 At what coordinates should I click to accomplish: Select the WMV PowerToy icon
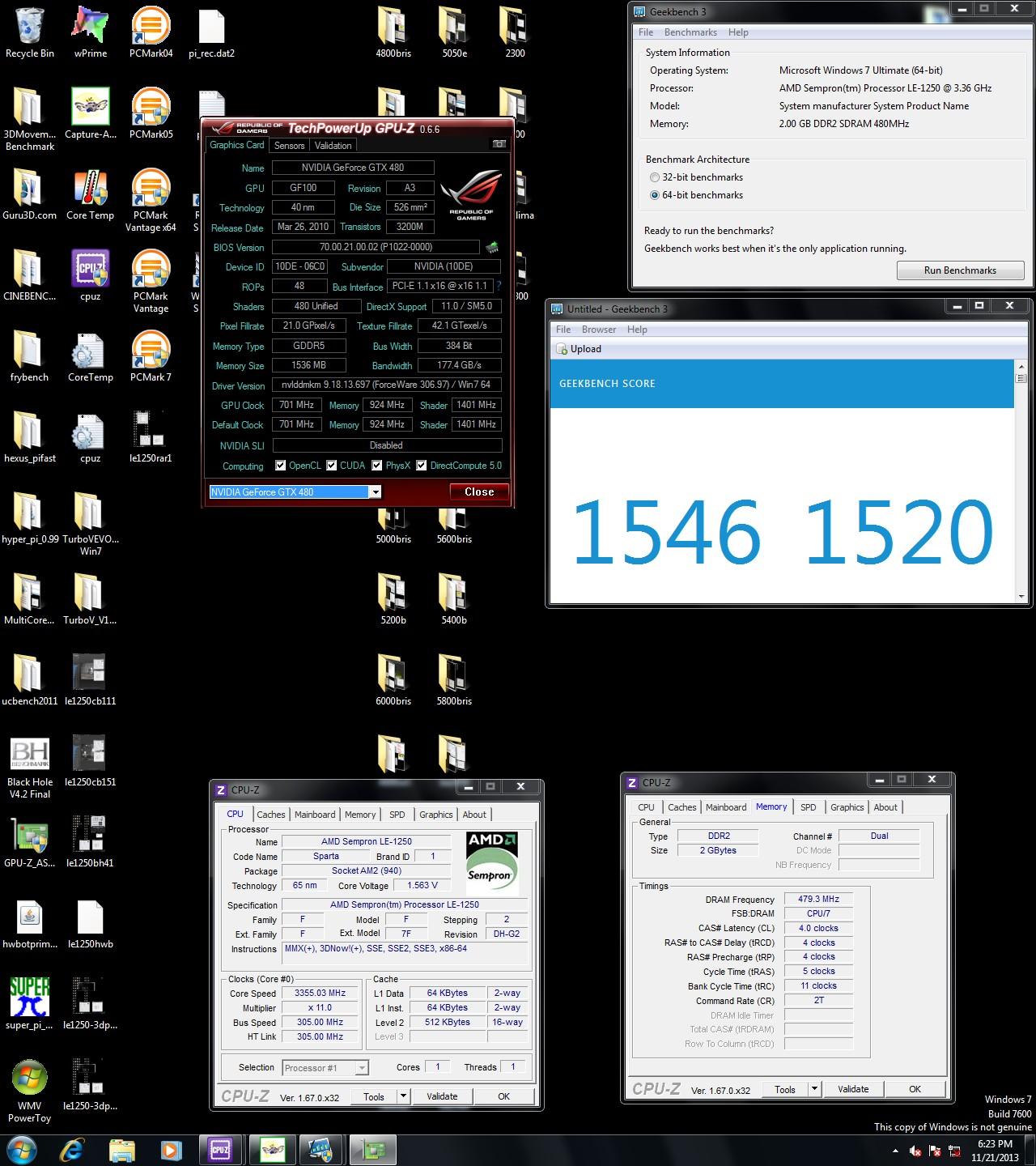click(30, 1092)
